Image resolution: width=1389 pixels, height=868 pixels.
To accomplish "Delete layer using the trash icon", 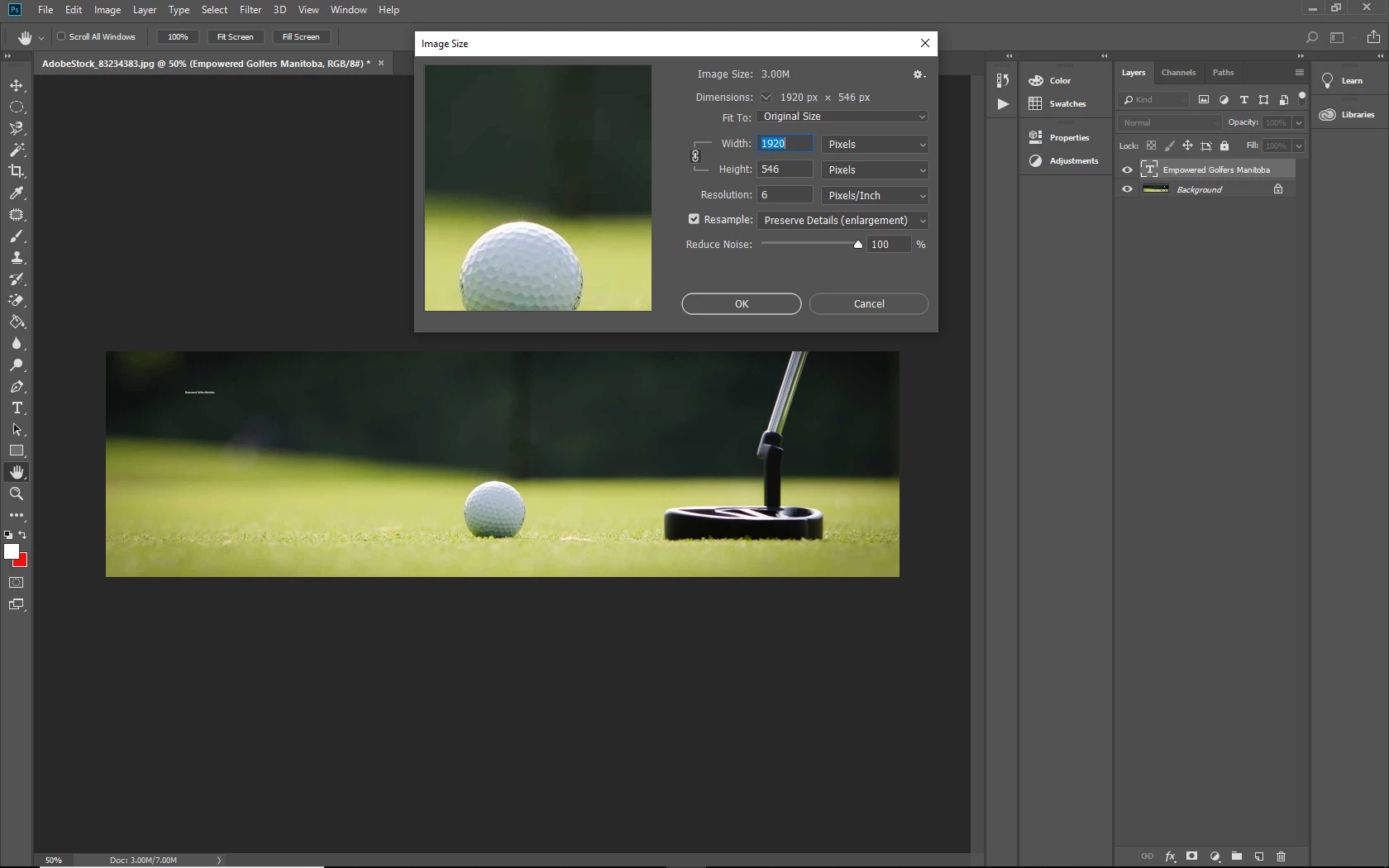I will pos(1282,856).
